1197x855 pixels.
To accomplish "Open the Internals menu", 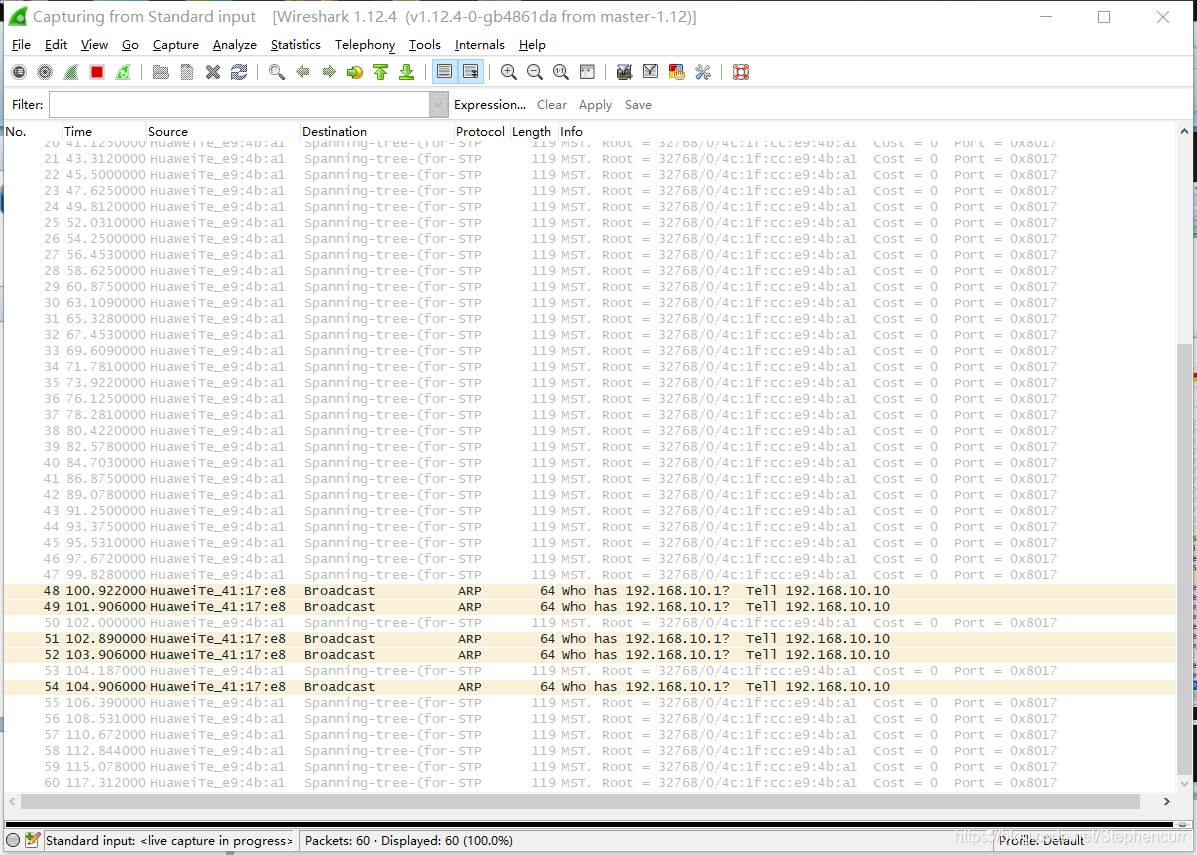I will pyautogui.click(x=479, y=45).
